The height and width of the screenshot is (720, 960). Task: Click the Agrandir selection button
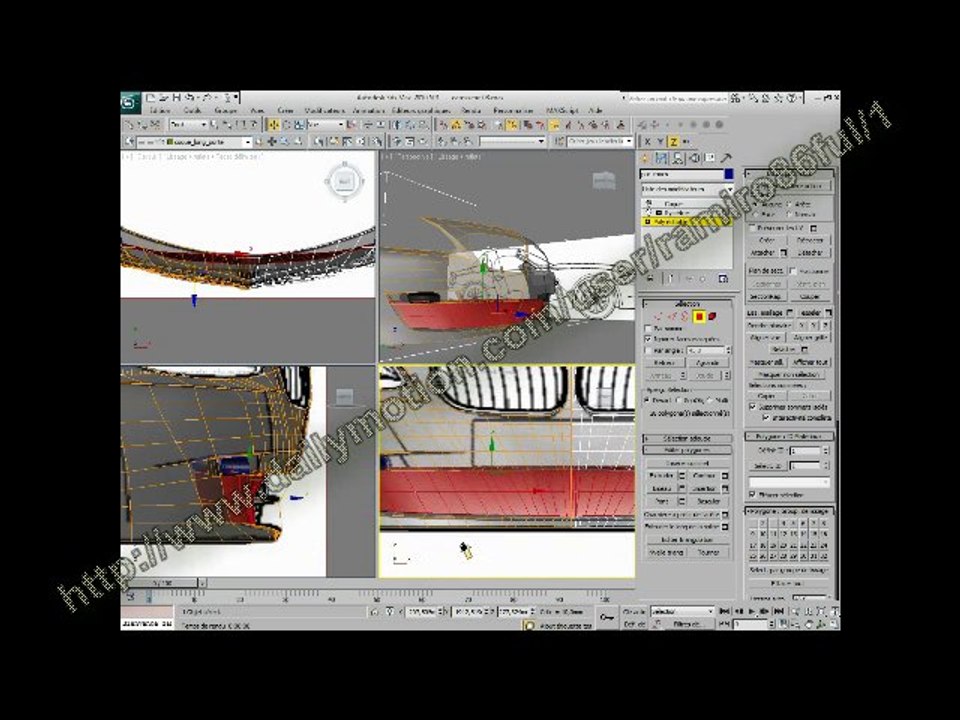pyautogui.click(x=707, y=363)
